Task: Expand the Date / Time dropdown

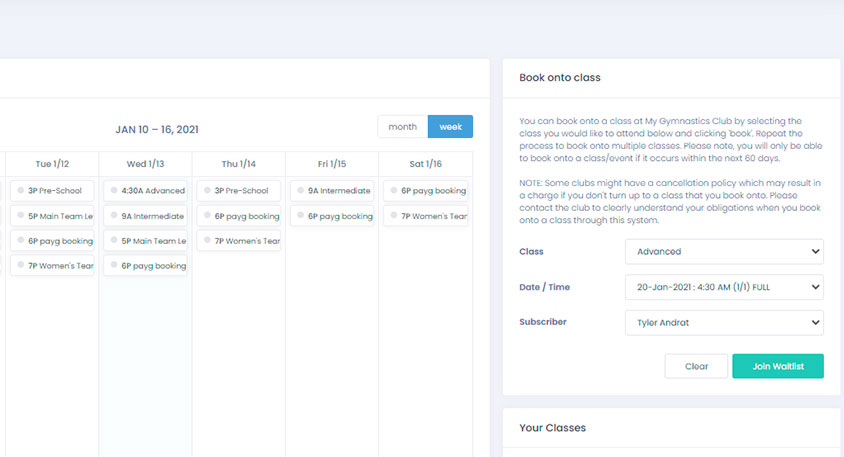Action: 724,287
